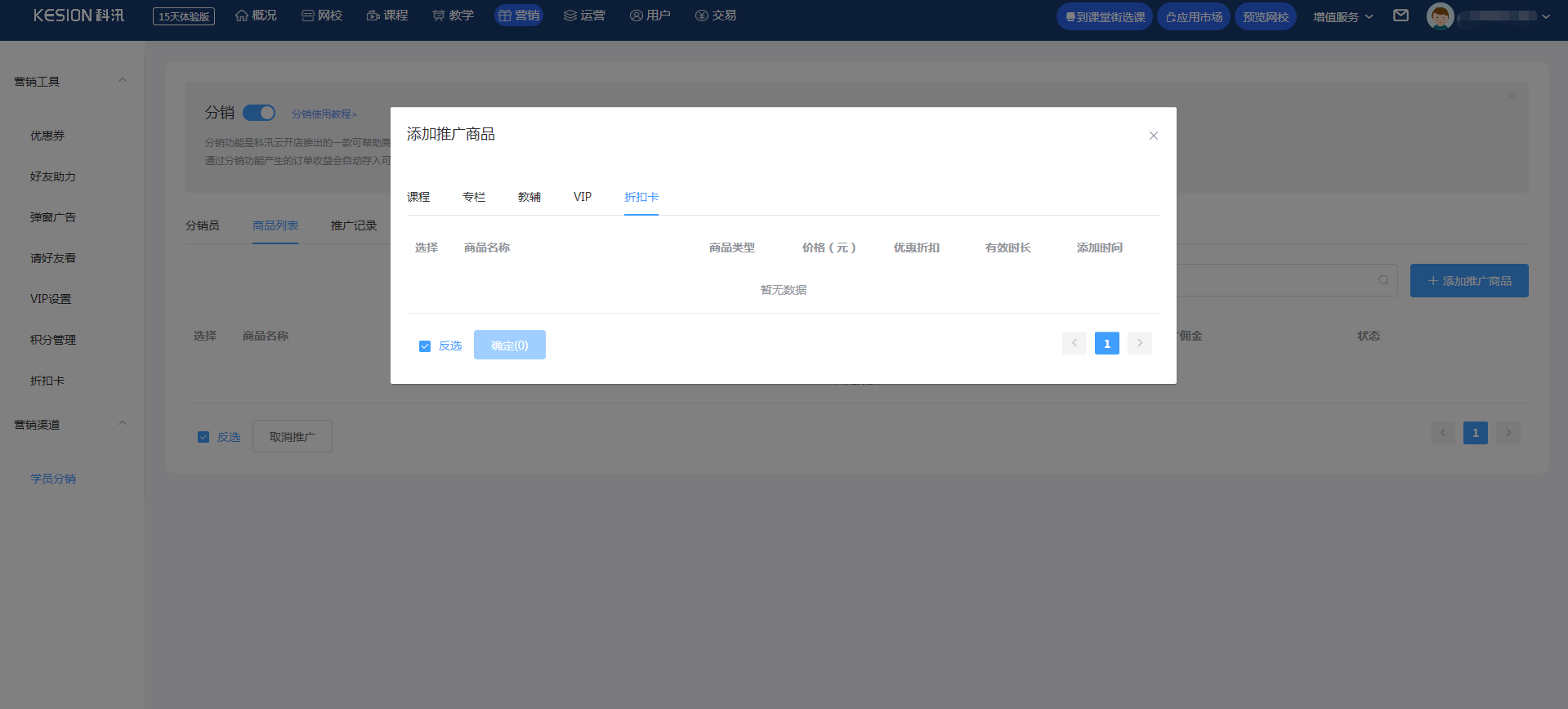Click the search magnifier icon
Image resolution: width=1568 pixels, height=709 pixels.
tap(1383, 280)
